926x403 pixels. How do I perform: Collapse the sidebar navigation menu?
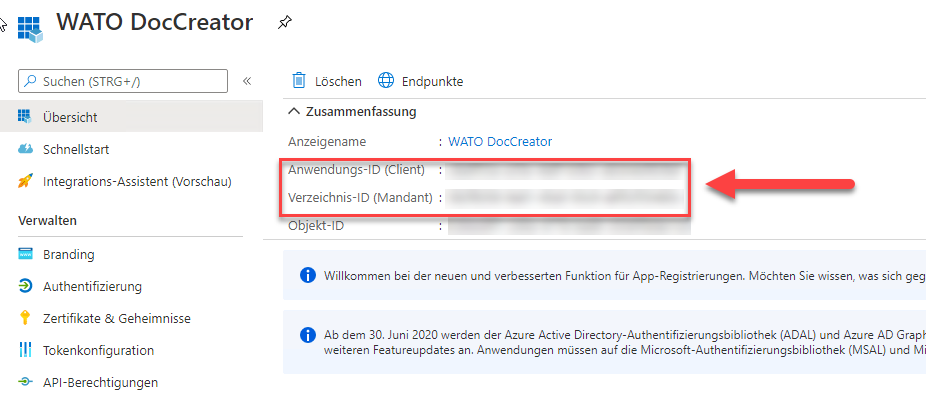tap(247, 80)
